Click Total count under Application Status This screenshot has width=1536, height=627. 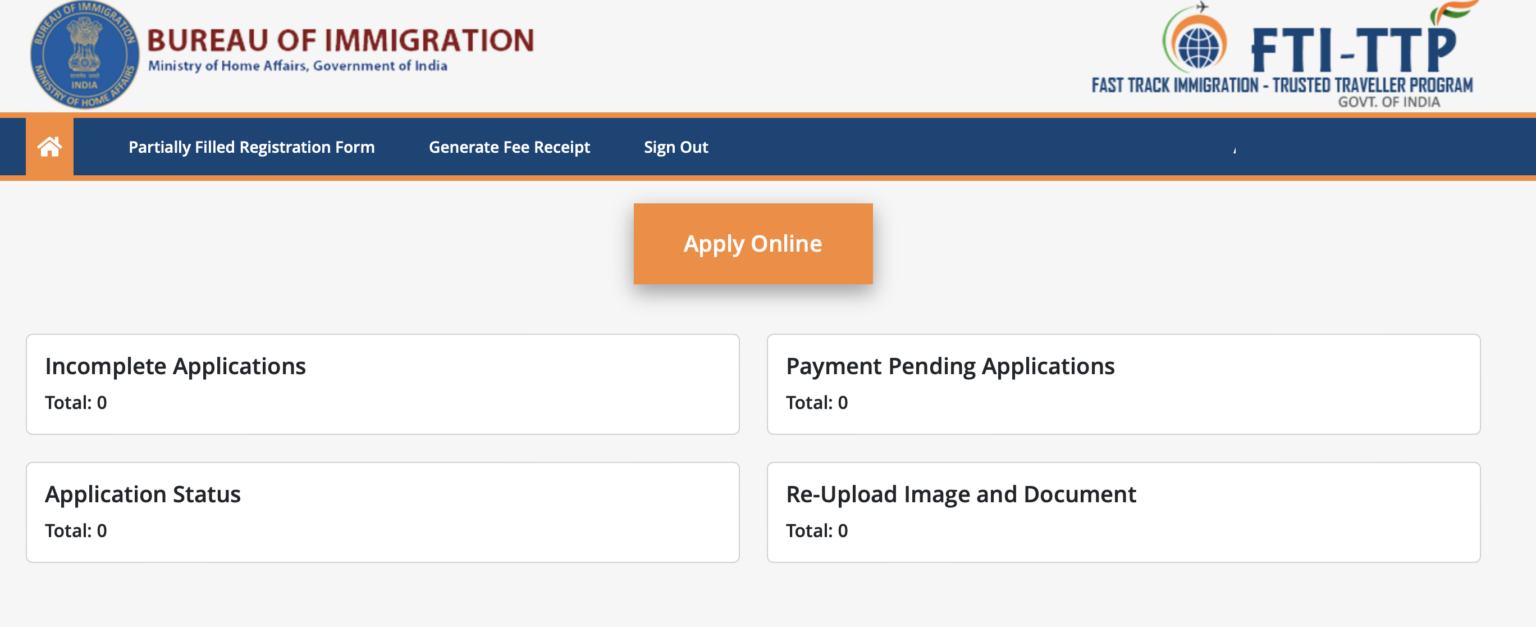pos(76,531)
